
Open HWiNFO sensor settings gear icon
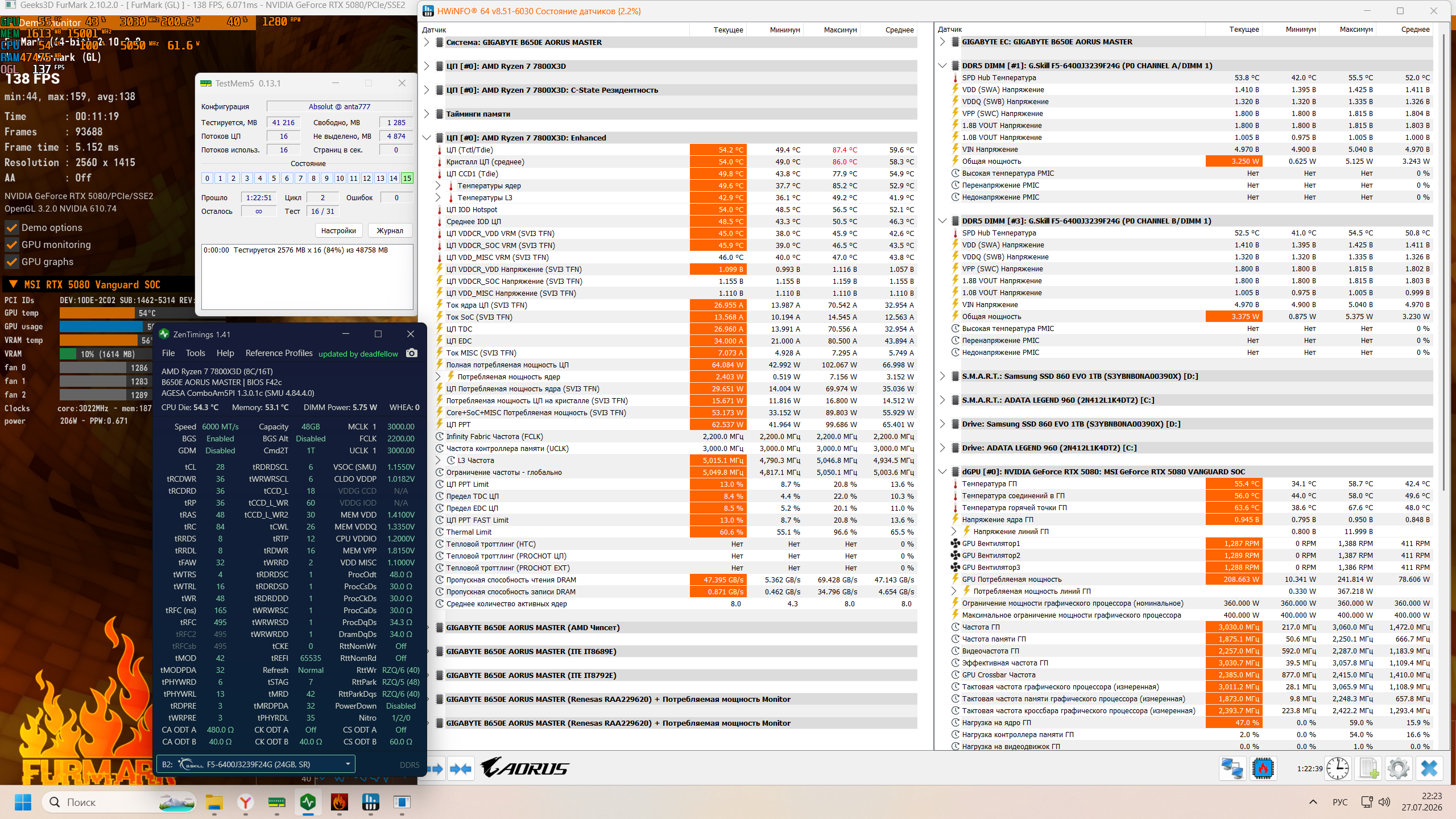click(x=1399, y=768)
